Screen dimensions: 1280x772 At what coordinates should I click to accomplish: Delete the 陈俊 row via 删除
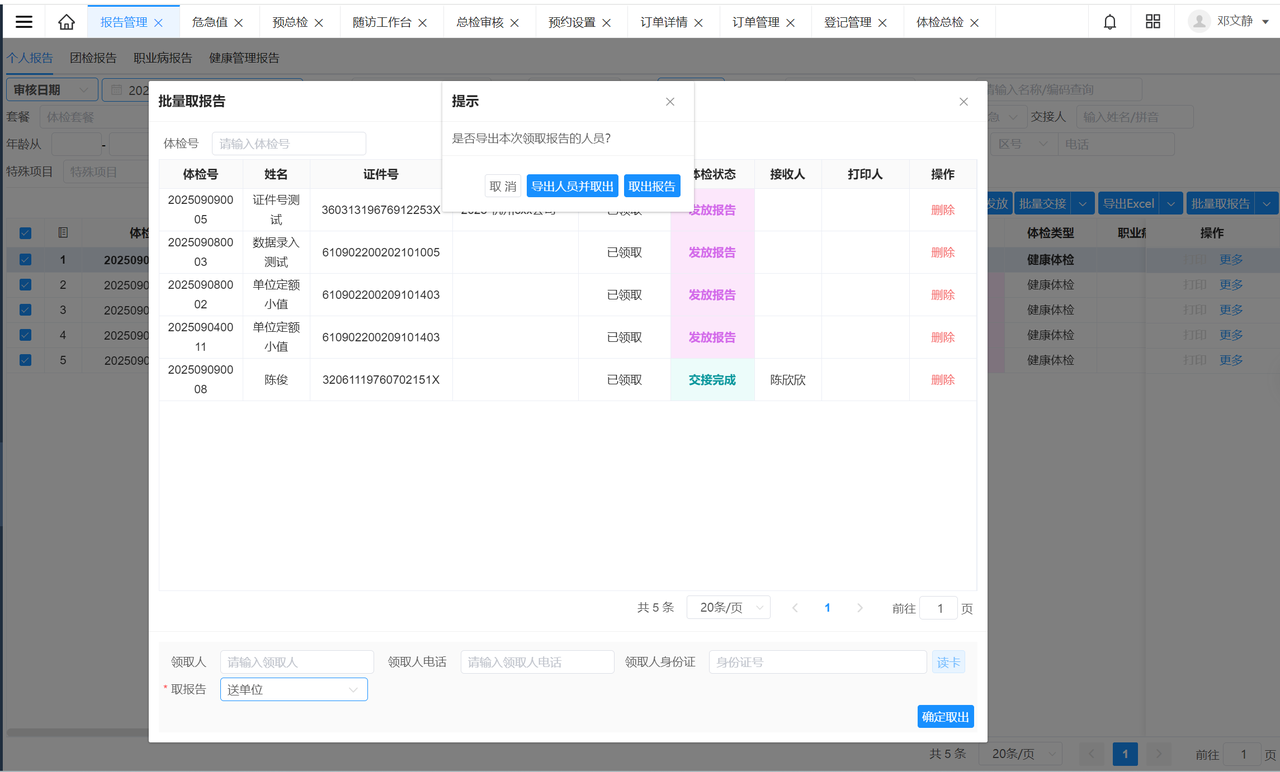(942, 380)
